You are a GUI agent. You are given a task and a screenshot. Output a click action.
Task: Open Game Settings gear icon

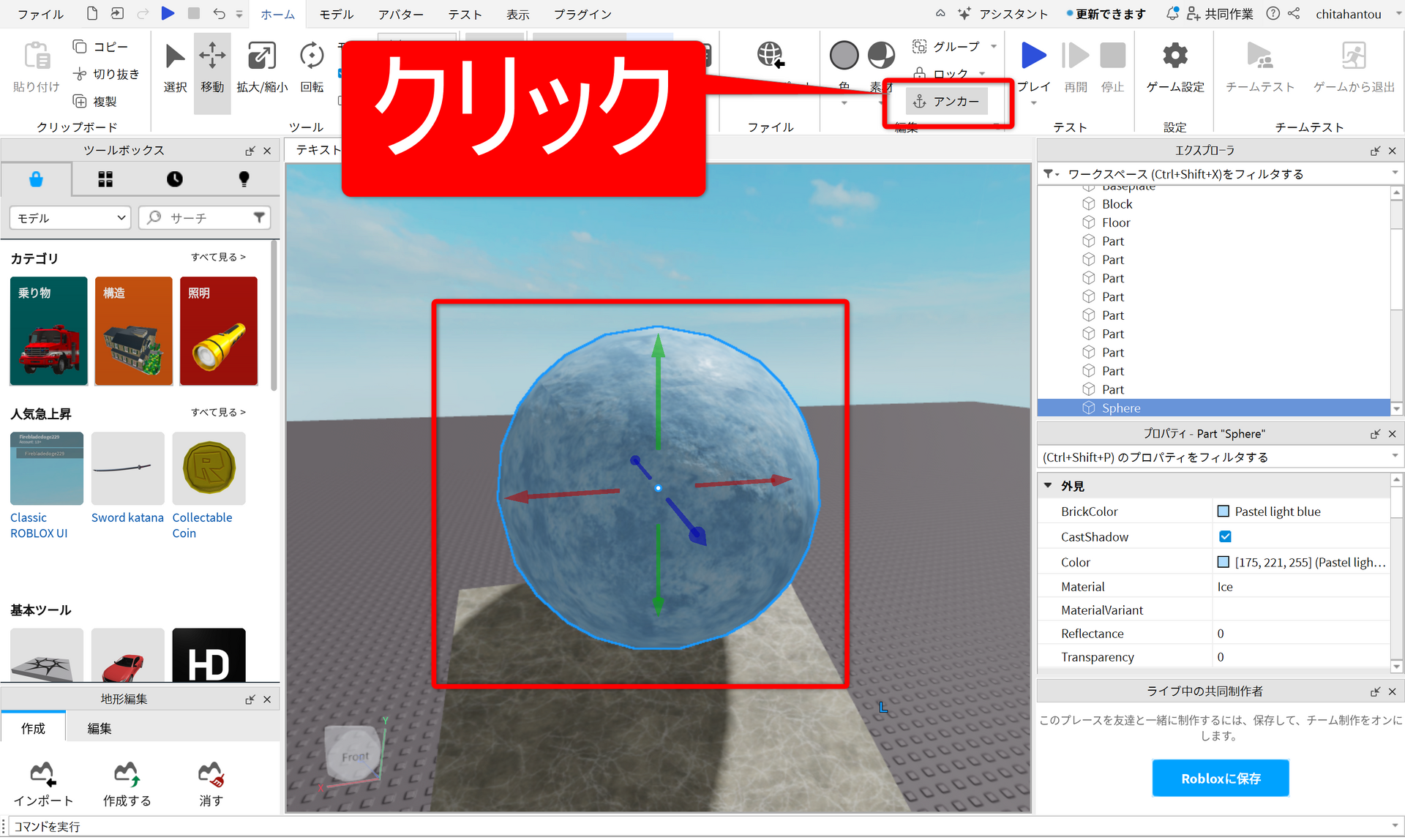tap(1174, 56)
